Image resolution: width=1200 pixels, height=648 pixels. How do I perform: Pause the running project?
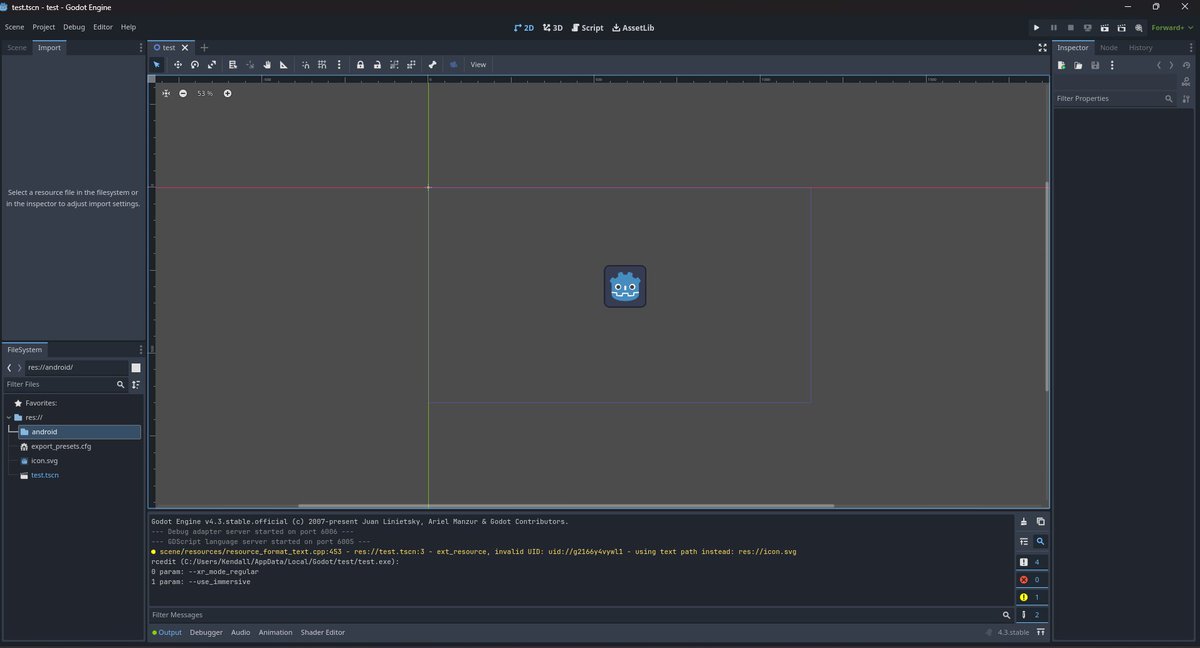(1053, 28)
